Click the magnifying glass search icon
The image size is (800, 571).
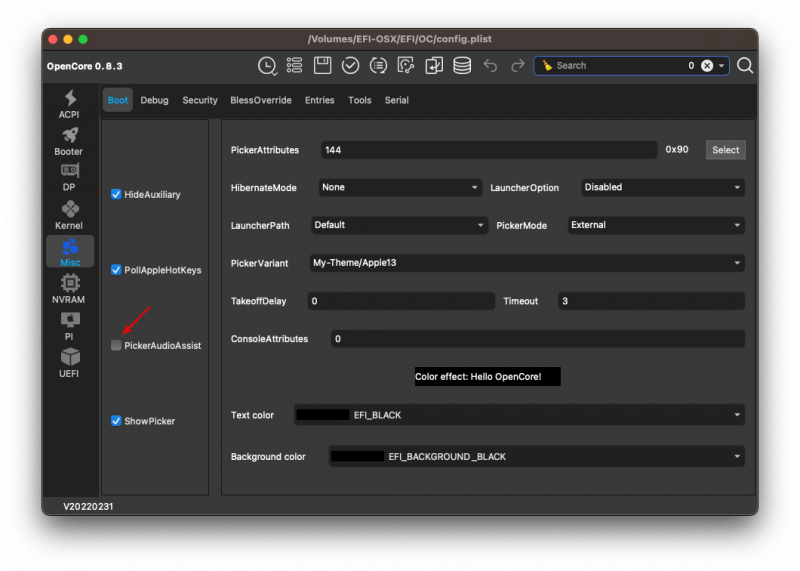pyautogui.click(x=745, y=66)
